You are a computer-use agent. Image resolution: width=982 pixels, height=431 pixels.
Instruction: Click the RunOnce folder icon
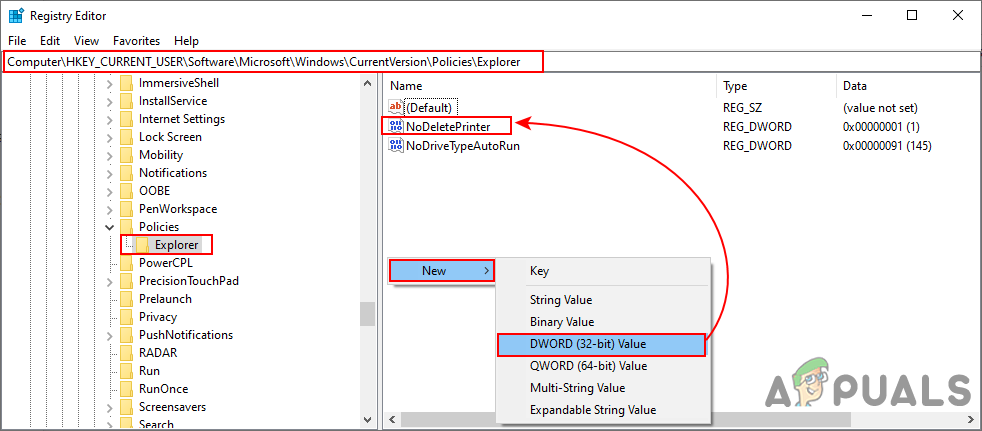pyautogui.click(x=127, y=388)
